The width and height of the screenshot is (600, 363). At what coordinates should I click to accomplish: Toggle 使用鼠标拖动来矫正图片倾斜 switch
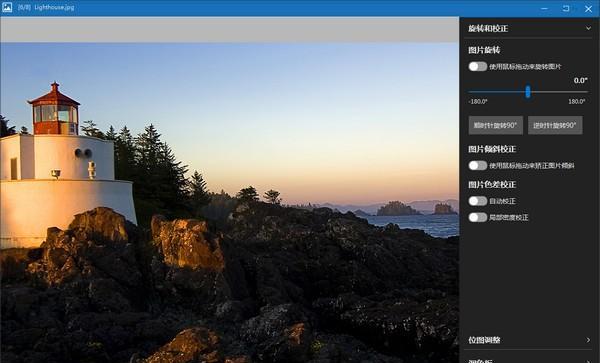pos(478,166)
